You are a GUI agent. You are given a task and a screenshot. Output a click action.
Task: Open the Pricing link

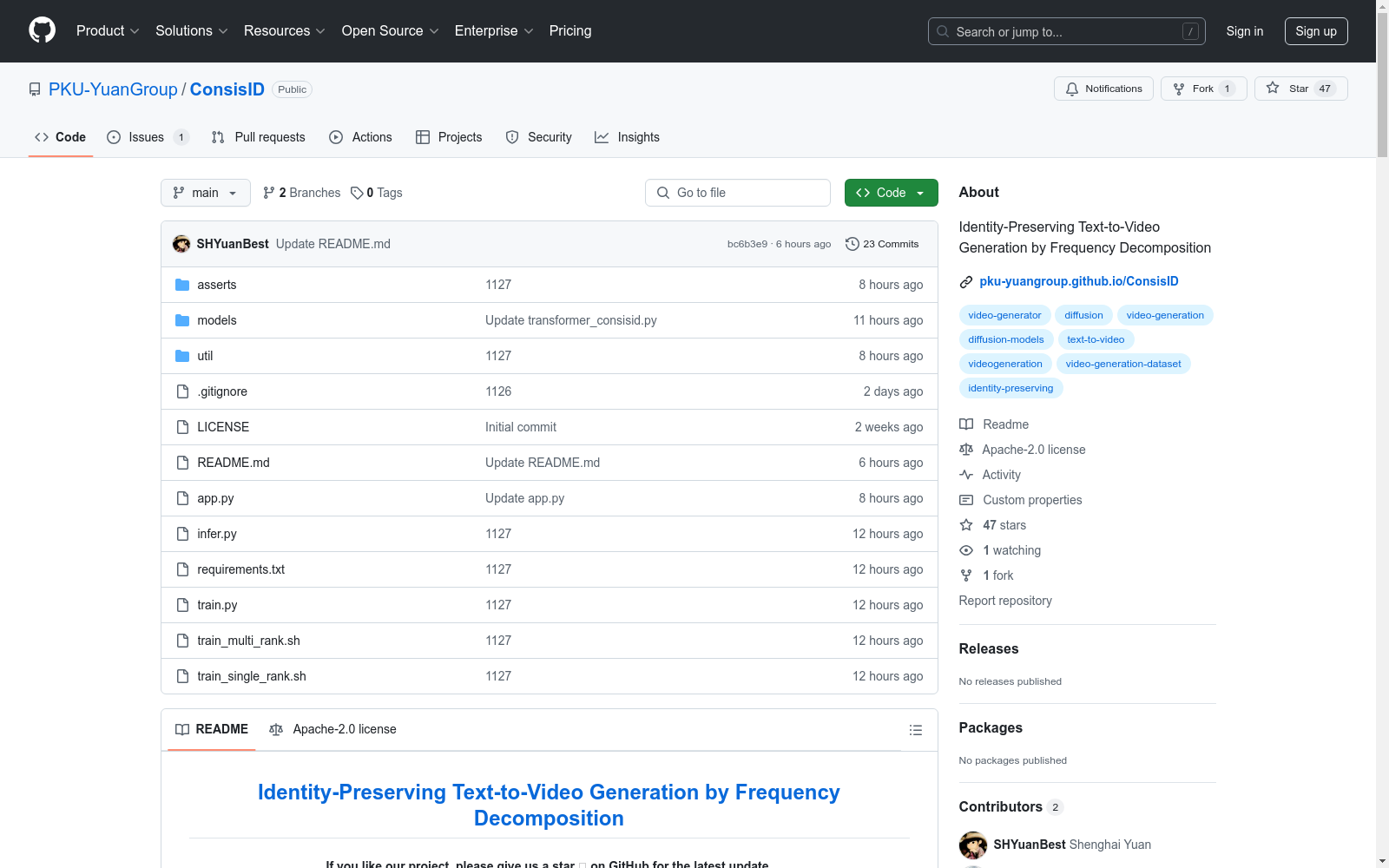570,30
